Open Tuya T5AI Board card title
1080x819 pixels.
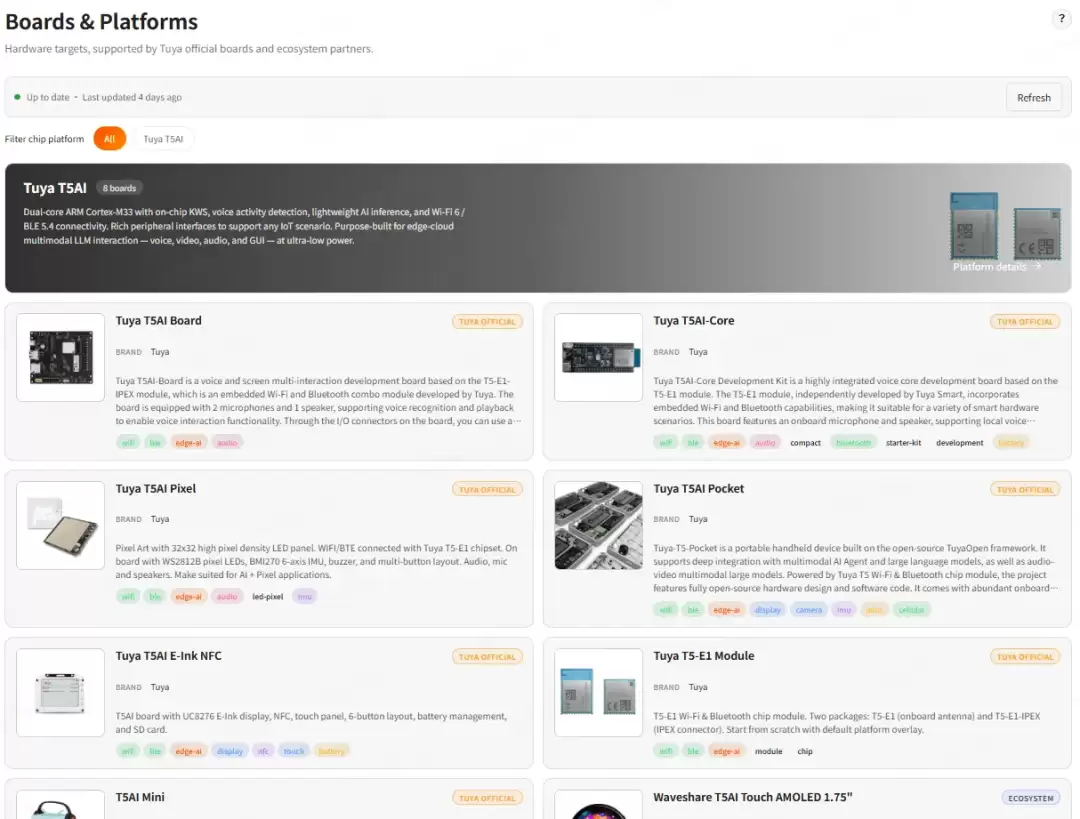(158, 320)
